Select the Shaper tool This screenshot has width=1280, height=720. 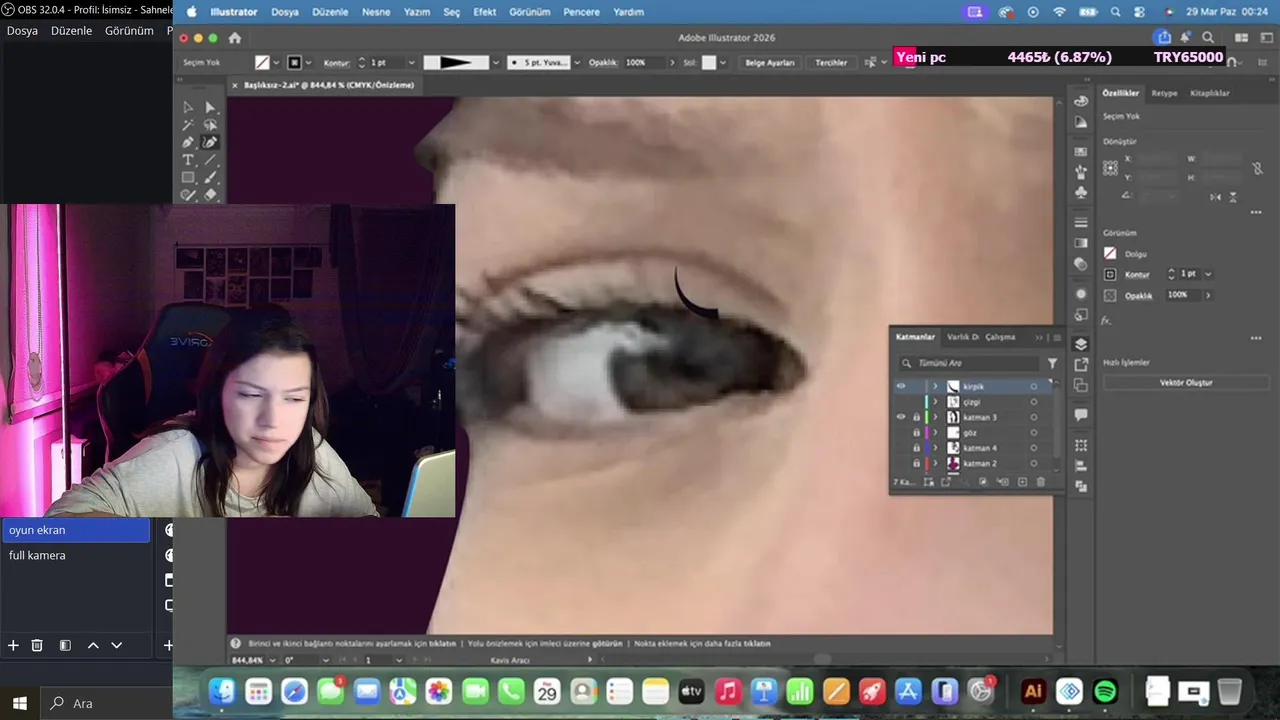coord(188,195)
